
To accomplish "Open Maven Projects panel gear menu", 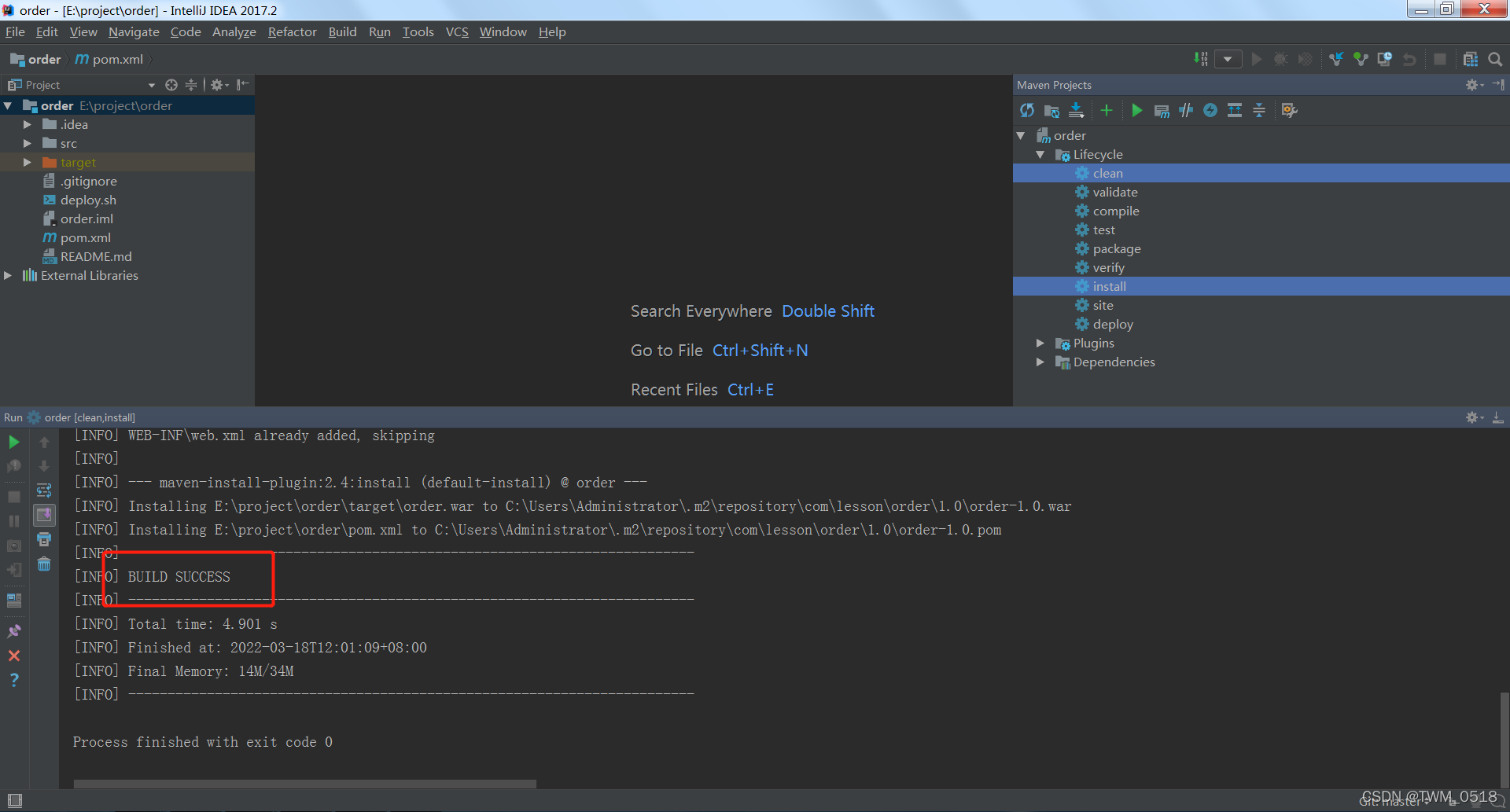I will point(1474,85).
